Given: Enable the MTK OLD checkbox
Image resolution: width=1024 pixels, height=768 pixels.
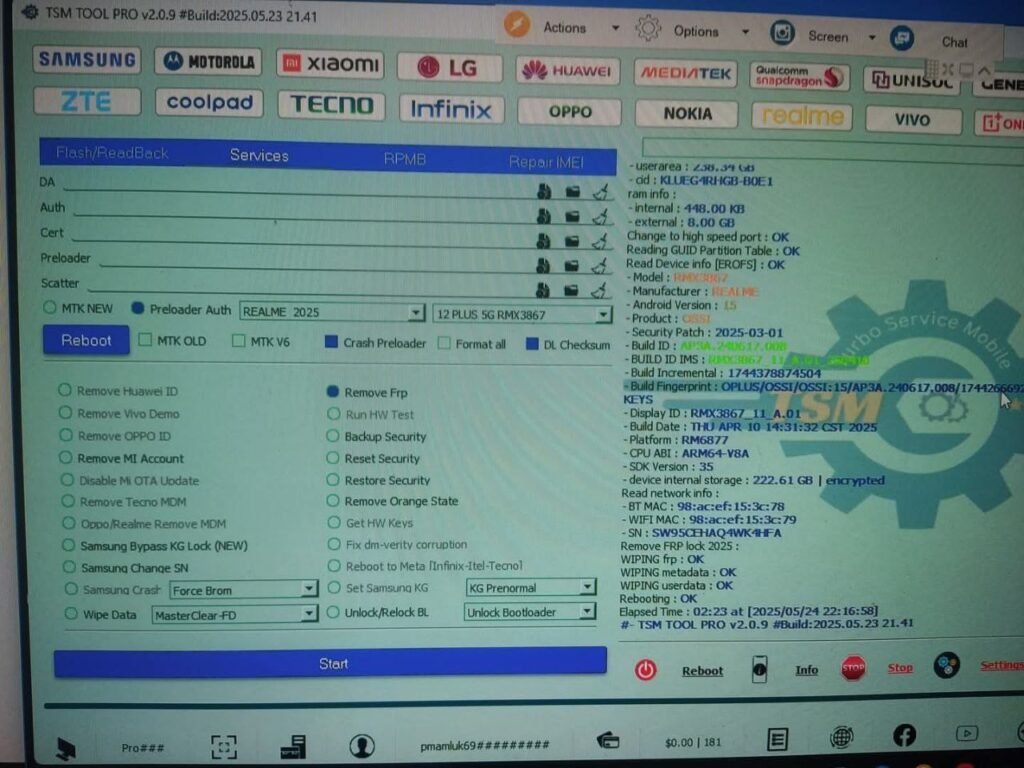Looking at the screenshot, I should [x=172, y=341].
